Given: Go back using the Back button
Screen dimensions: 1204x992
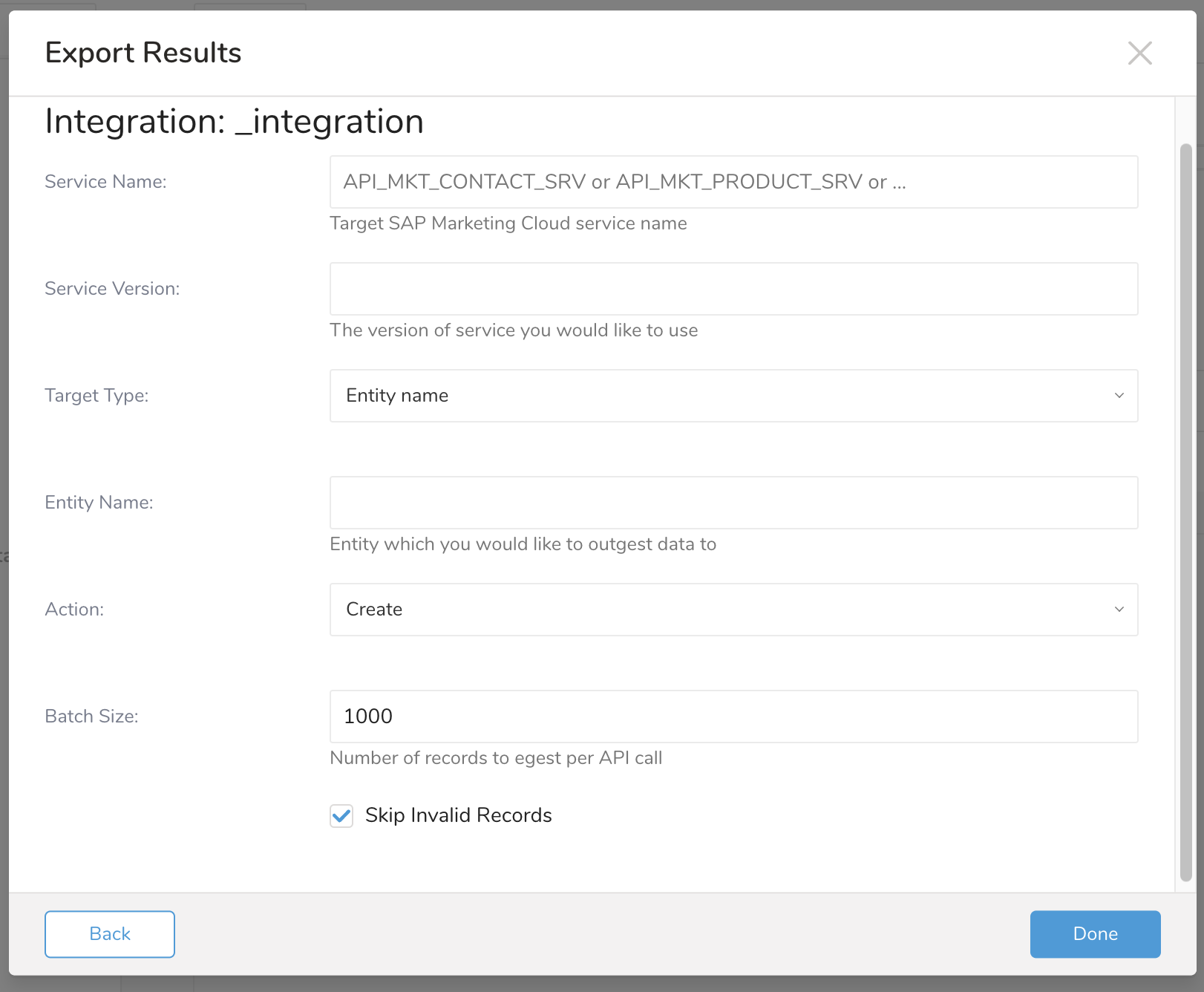Looking at the screenshot, I should click(110, 934).
